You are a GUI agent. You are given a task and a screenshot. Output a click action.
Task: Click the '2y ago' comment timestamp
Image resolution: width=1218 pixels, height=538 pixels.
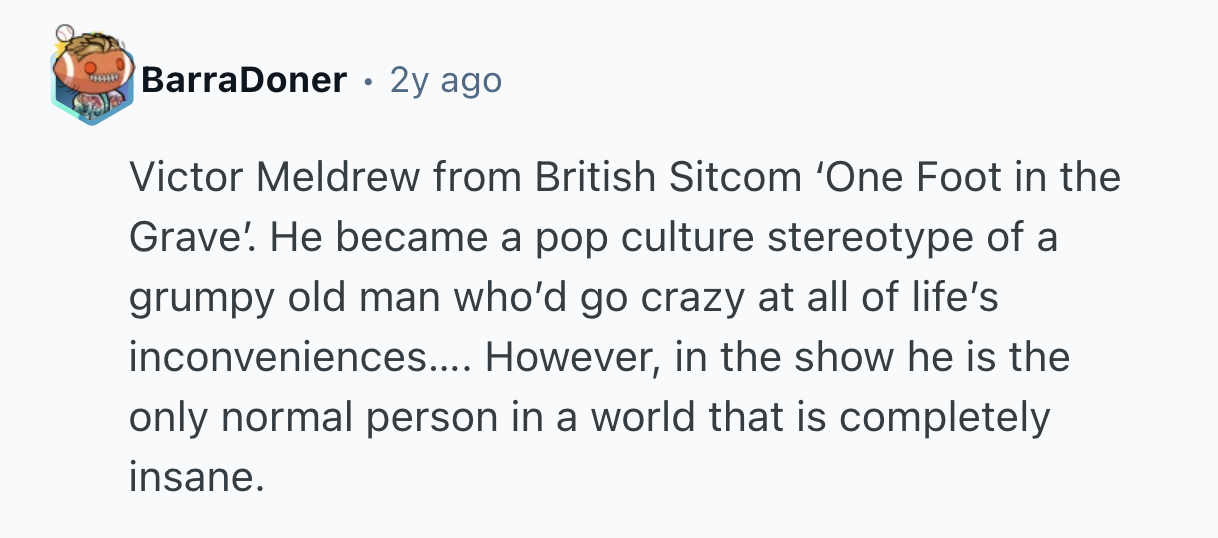[446, 80]
